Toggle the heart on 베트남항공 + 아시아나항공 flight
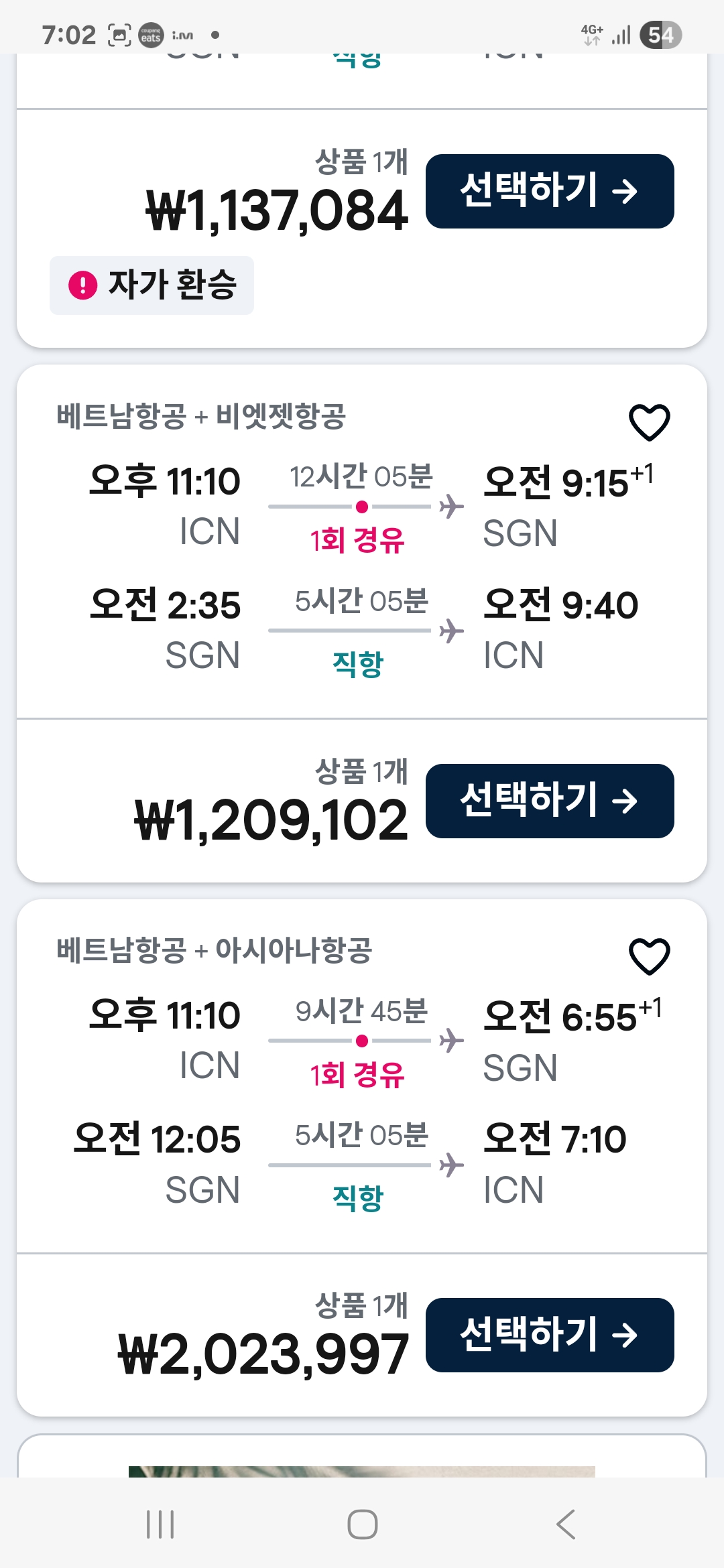Screen dimensions: 724x1568 click(649, 956)
